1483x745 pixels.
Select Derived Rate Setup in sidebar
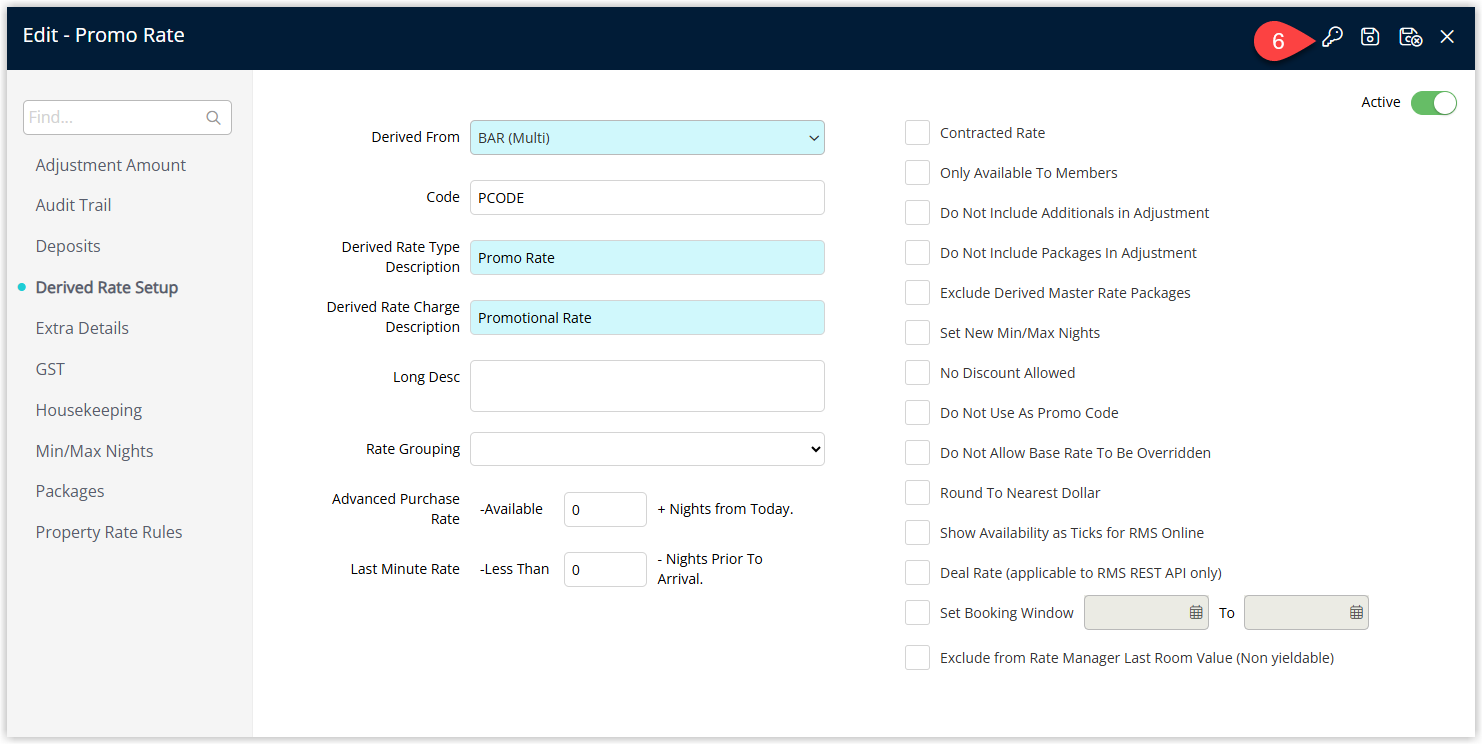tap(107, 287)
